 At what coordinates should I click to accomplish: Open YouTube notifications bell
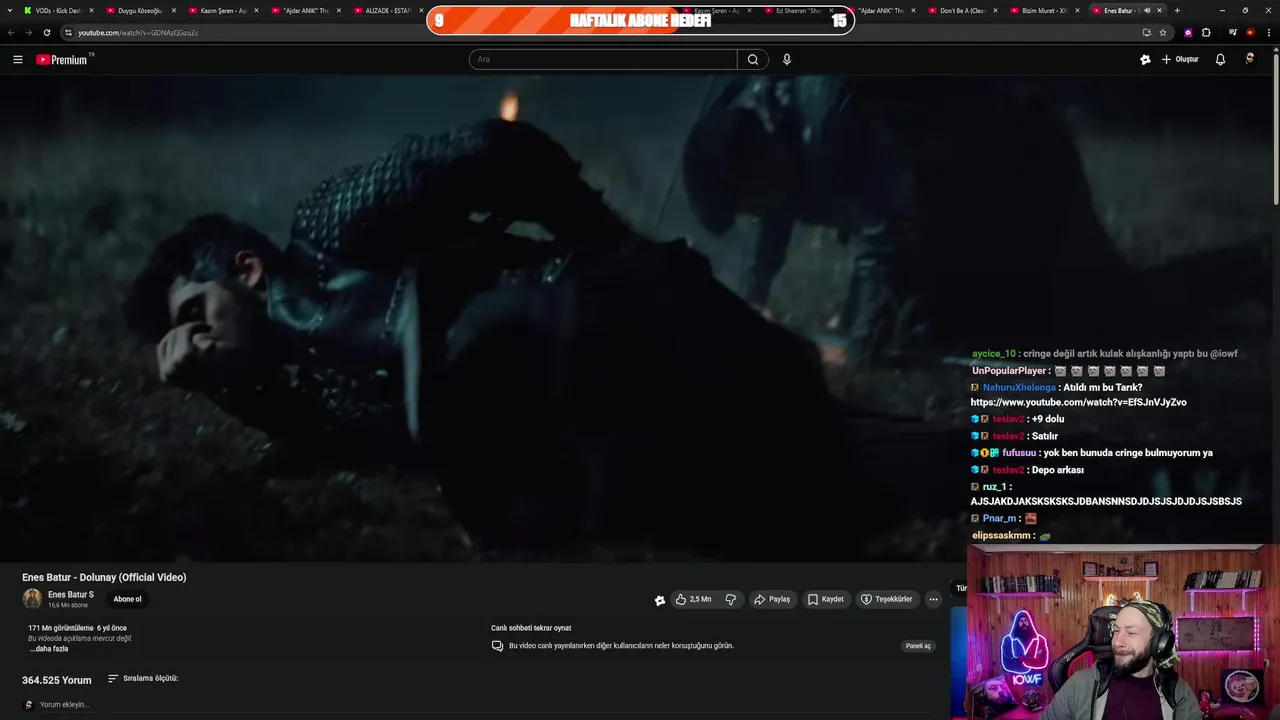pyautogui.click(x=1220, y=60)
